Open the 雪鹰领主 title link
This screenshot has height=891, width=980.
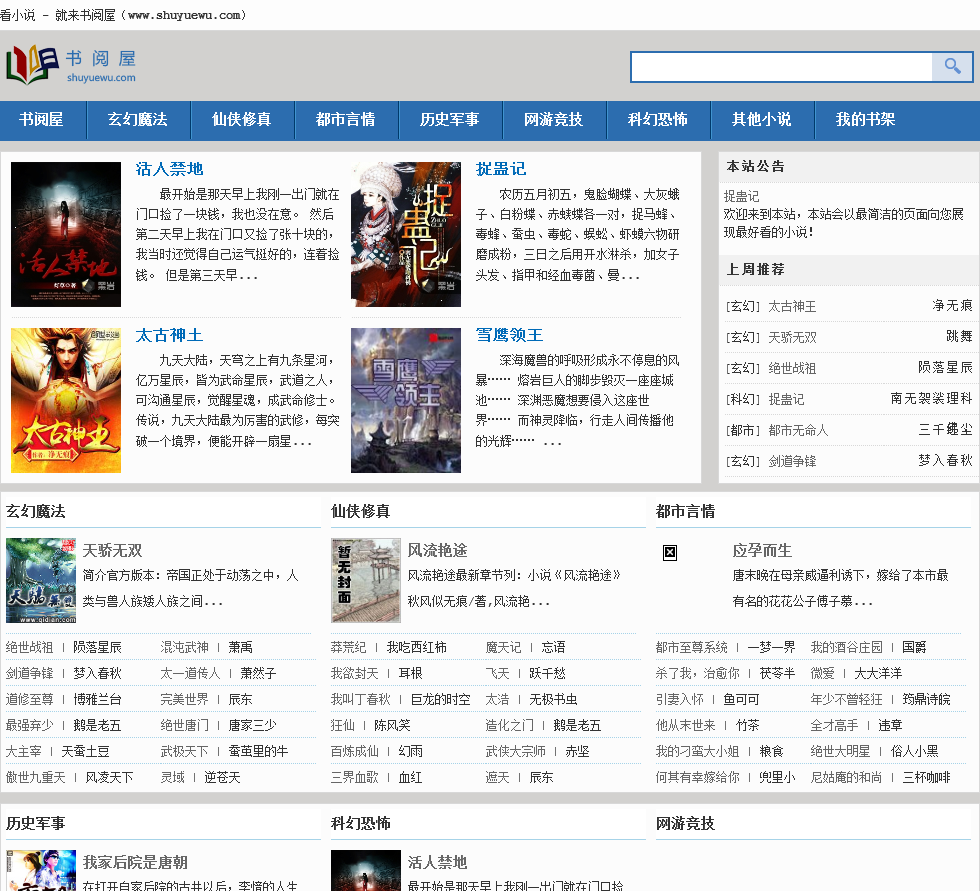[509, 335]
